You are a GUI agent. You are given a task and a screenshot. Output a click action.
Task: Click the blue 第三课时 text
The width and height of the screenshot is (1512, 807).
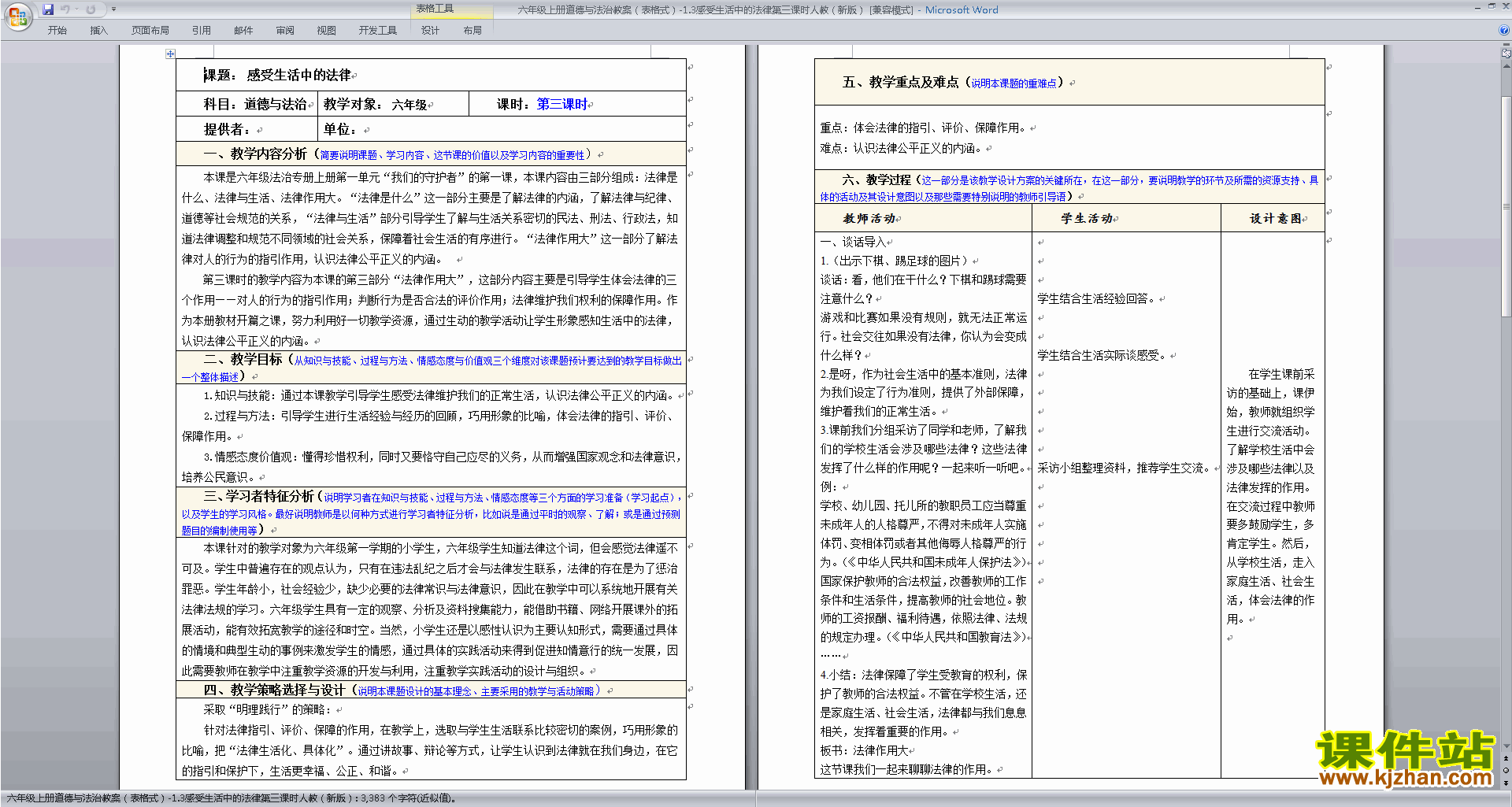point(562,104)
